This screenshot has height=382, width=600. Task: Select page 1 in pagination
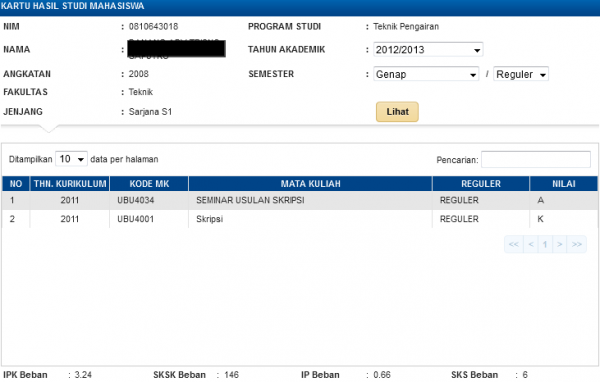pyautogui.click(x=545, y=244)
